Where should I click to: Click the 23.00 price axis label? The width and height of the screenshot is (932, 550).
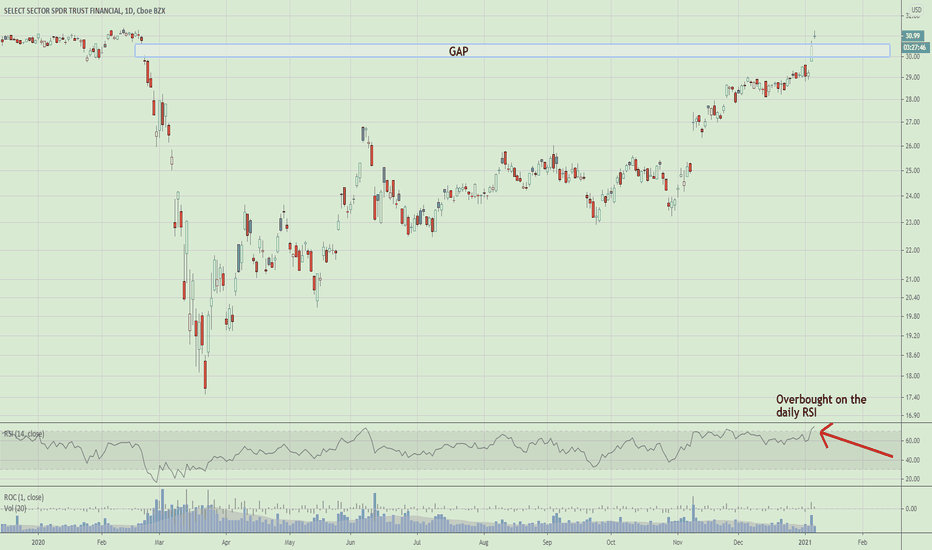point(912,222)
